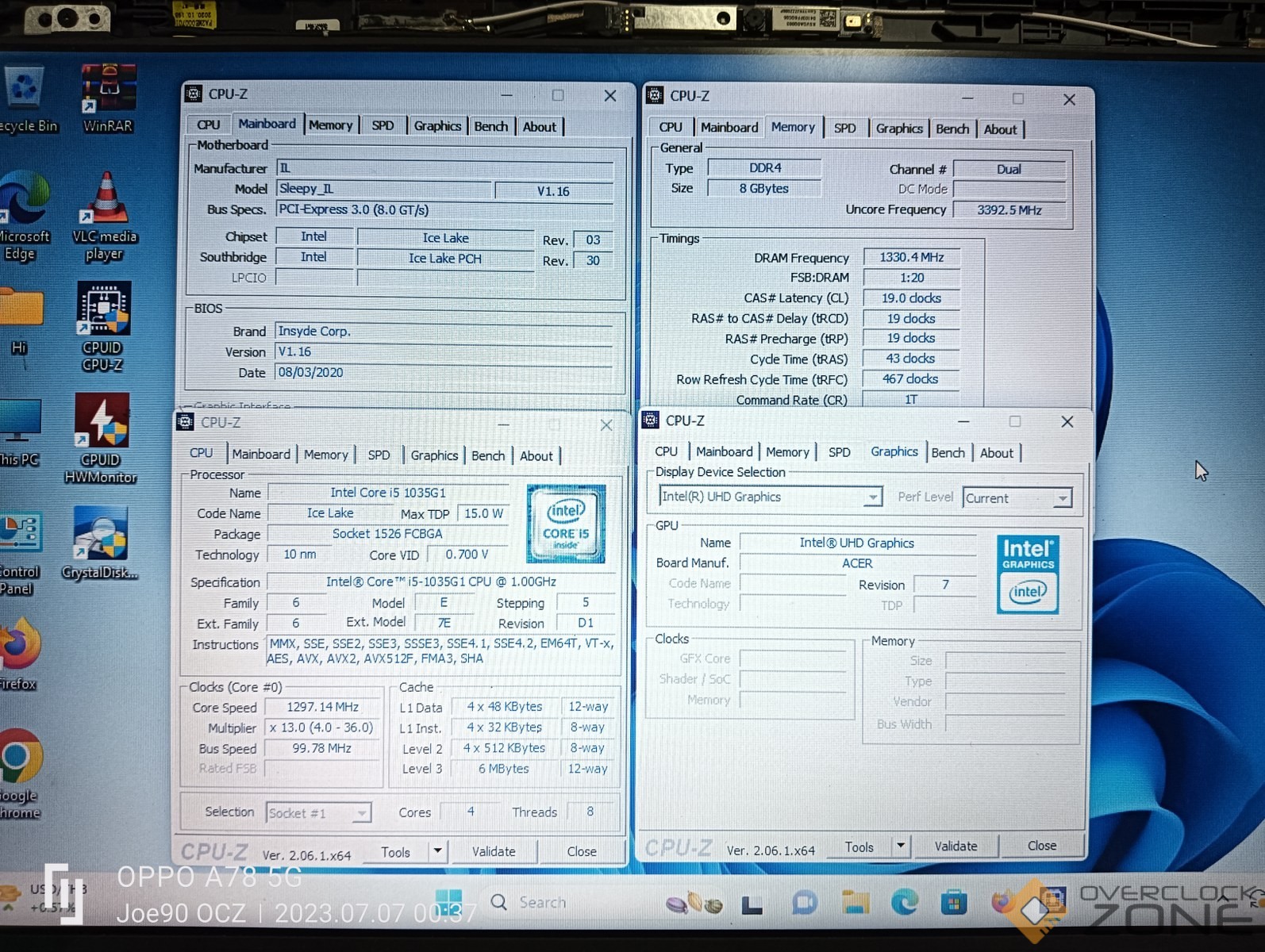Screen dimensions: 1265x952
Task: Open Task View on the taskbar
Action: pyautogui.click(x=752, y=904)
